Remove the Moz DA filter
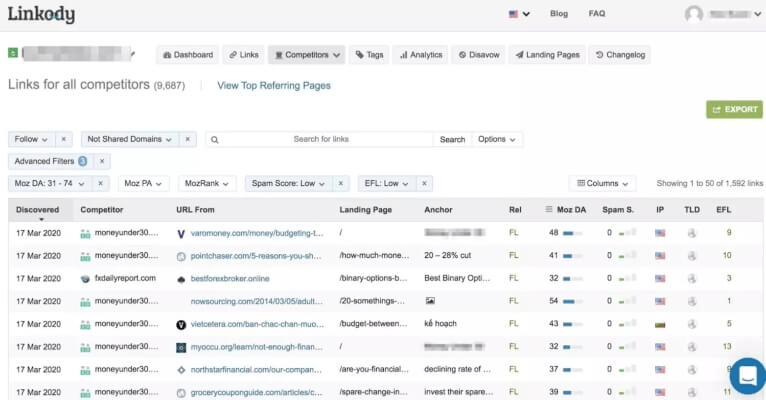Viewport: 766px width, 400px height. coord(101,184)
